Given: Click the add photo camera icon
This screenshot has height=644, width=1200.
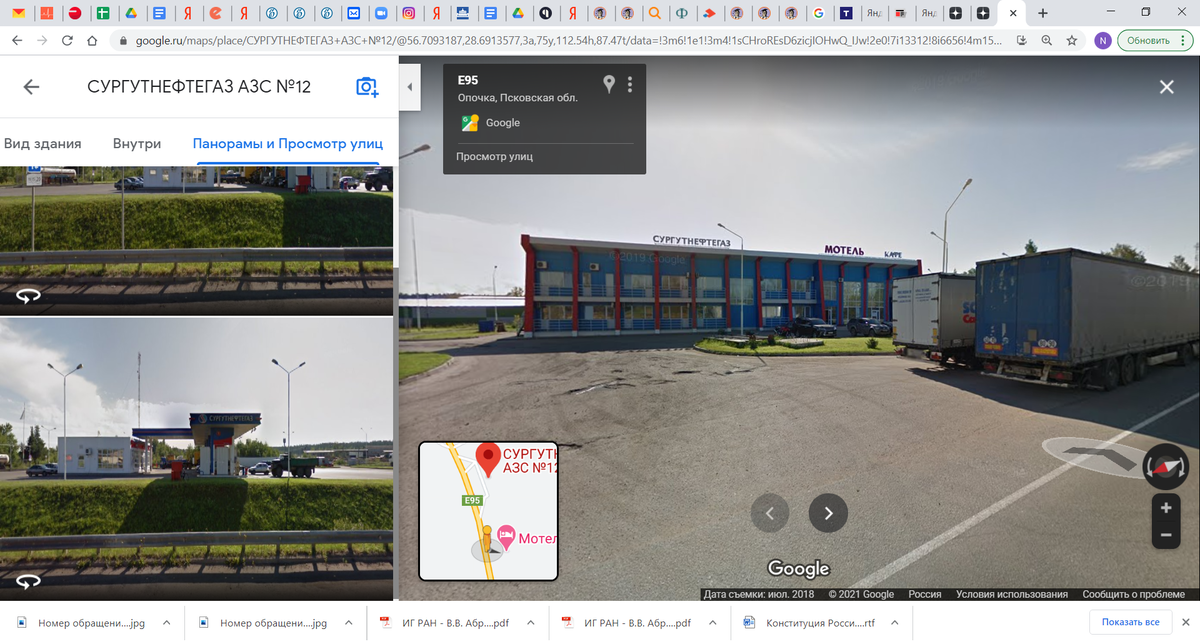Looking at the screenshot, I should (x=367, y=87).
